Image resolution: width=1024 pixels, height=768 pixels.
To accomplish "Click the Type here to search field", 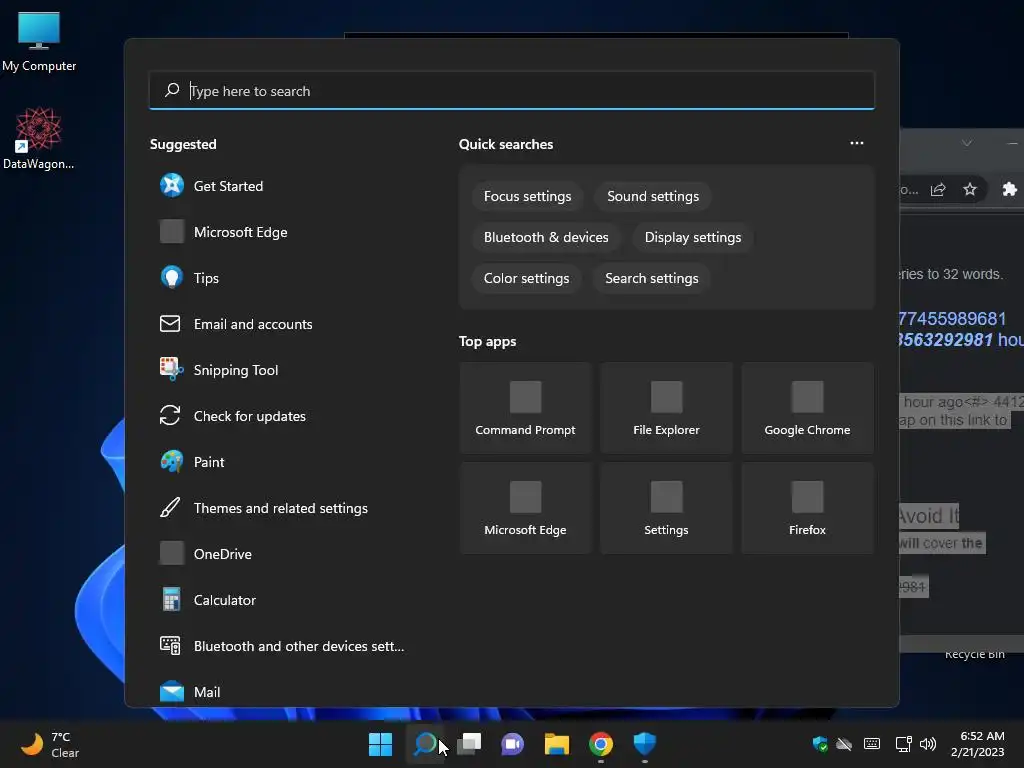I will 511,91.
